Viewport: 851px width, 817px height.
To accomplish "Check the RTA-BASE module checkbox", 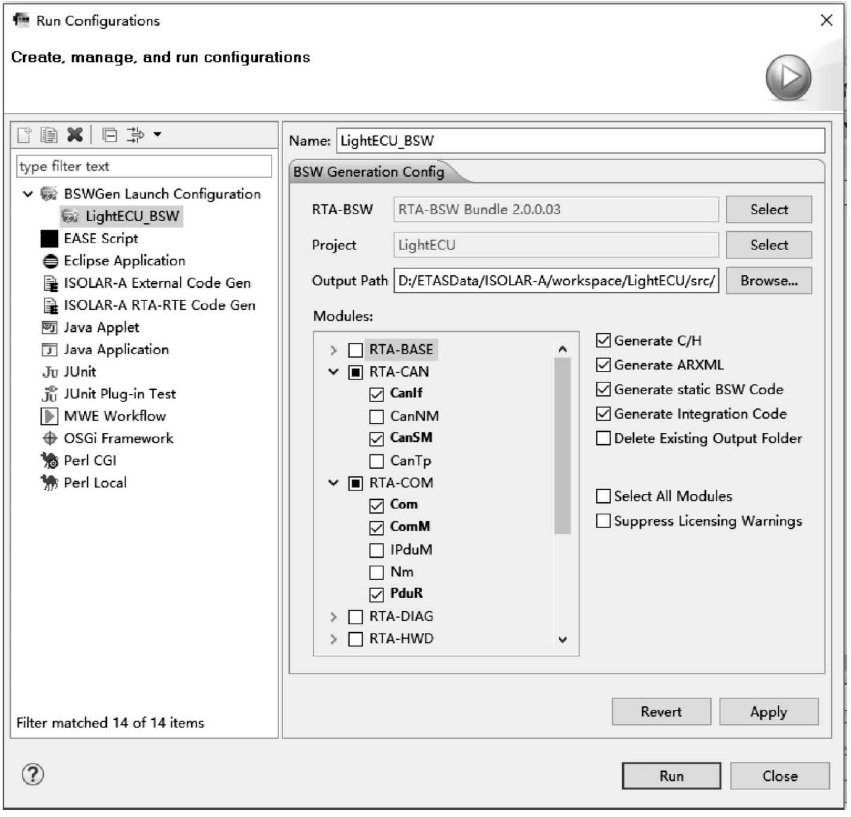I will point(356,351).
